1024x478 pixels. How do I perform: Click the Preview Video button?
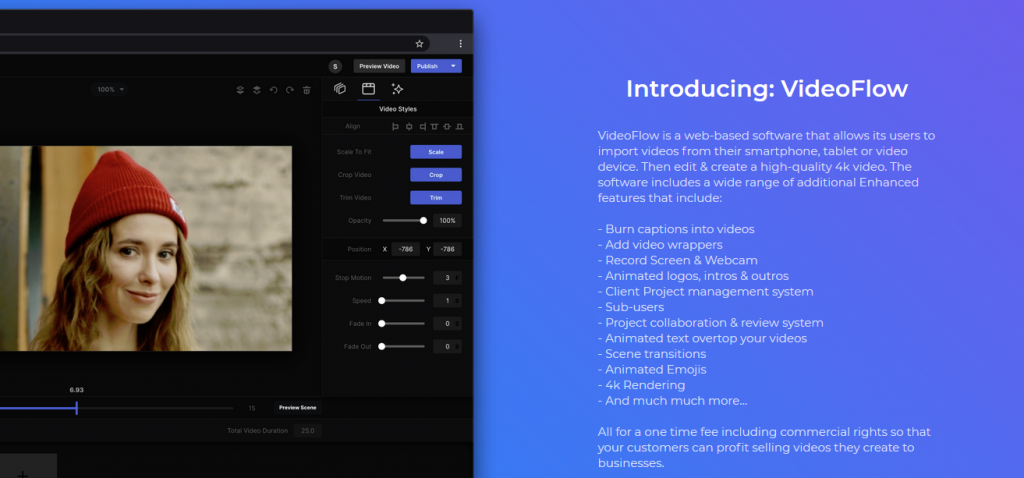click(379, 66)
